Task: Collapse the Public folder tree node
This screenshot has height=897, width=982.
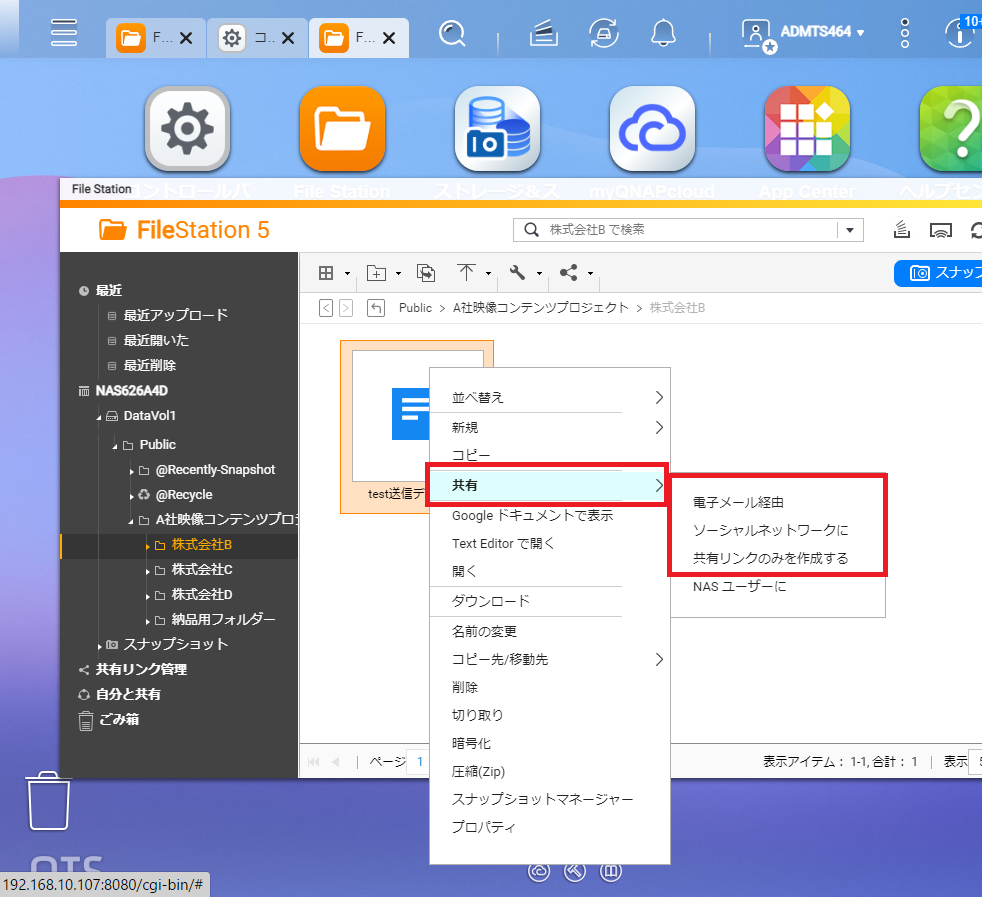Action: tap(115, 446)
